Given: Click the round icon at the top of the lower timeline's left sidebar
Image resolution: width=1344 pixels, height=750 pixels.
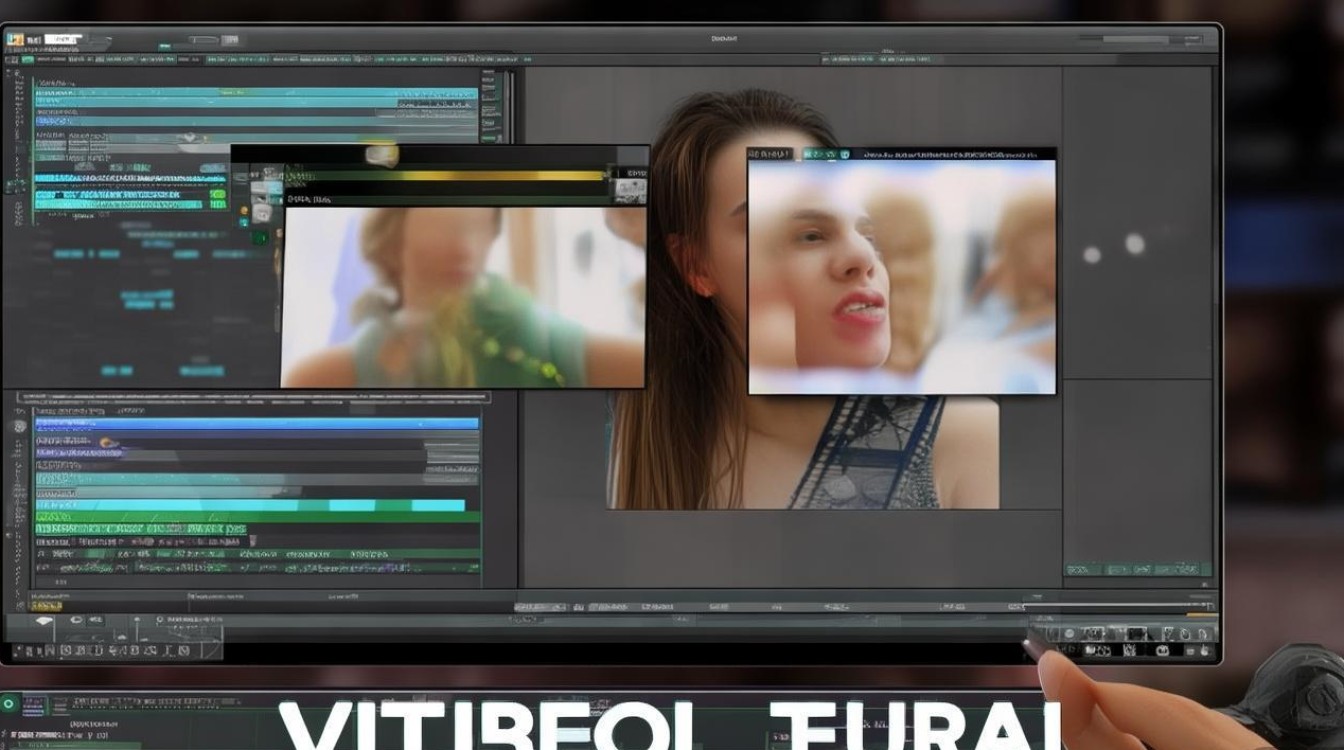Looking at the screenshot, I should point(19,426).
